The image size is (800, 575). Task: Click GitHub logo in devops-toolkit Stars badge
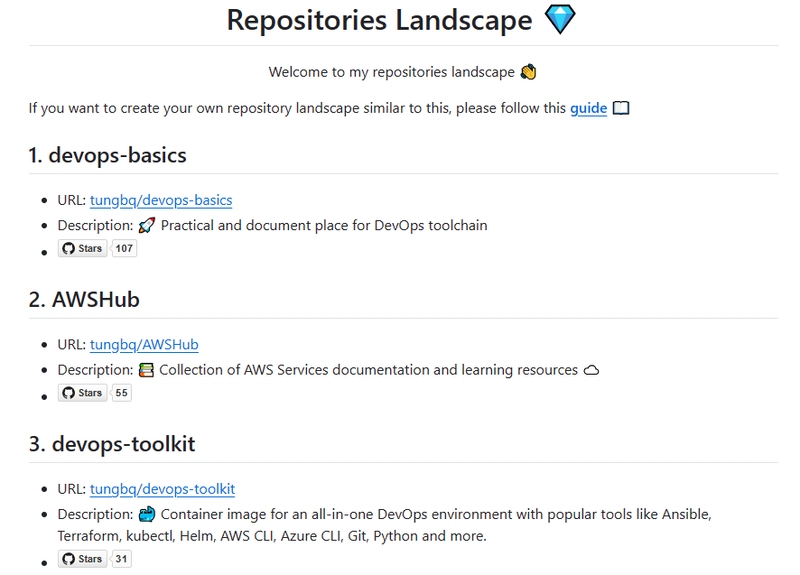click(68, 559)
